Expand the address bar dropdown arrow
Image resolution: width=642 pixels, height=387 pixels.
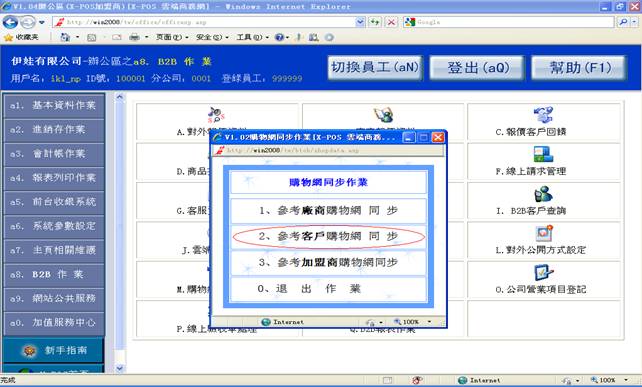(360, 22)
